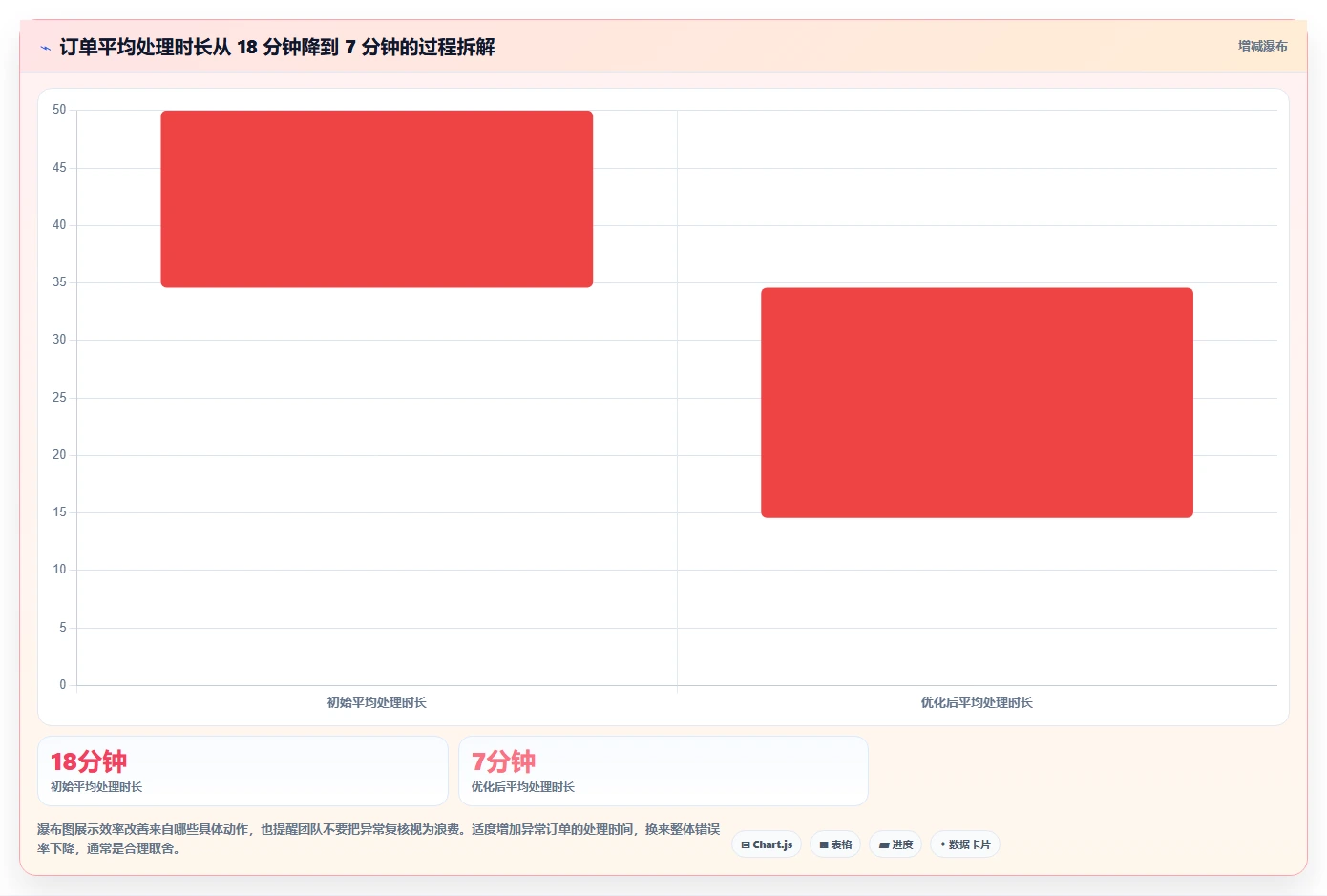
Task: Click the x-axis label 初始平均处理时长
Action: click(377, 702)
